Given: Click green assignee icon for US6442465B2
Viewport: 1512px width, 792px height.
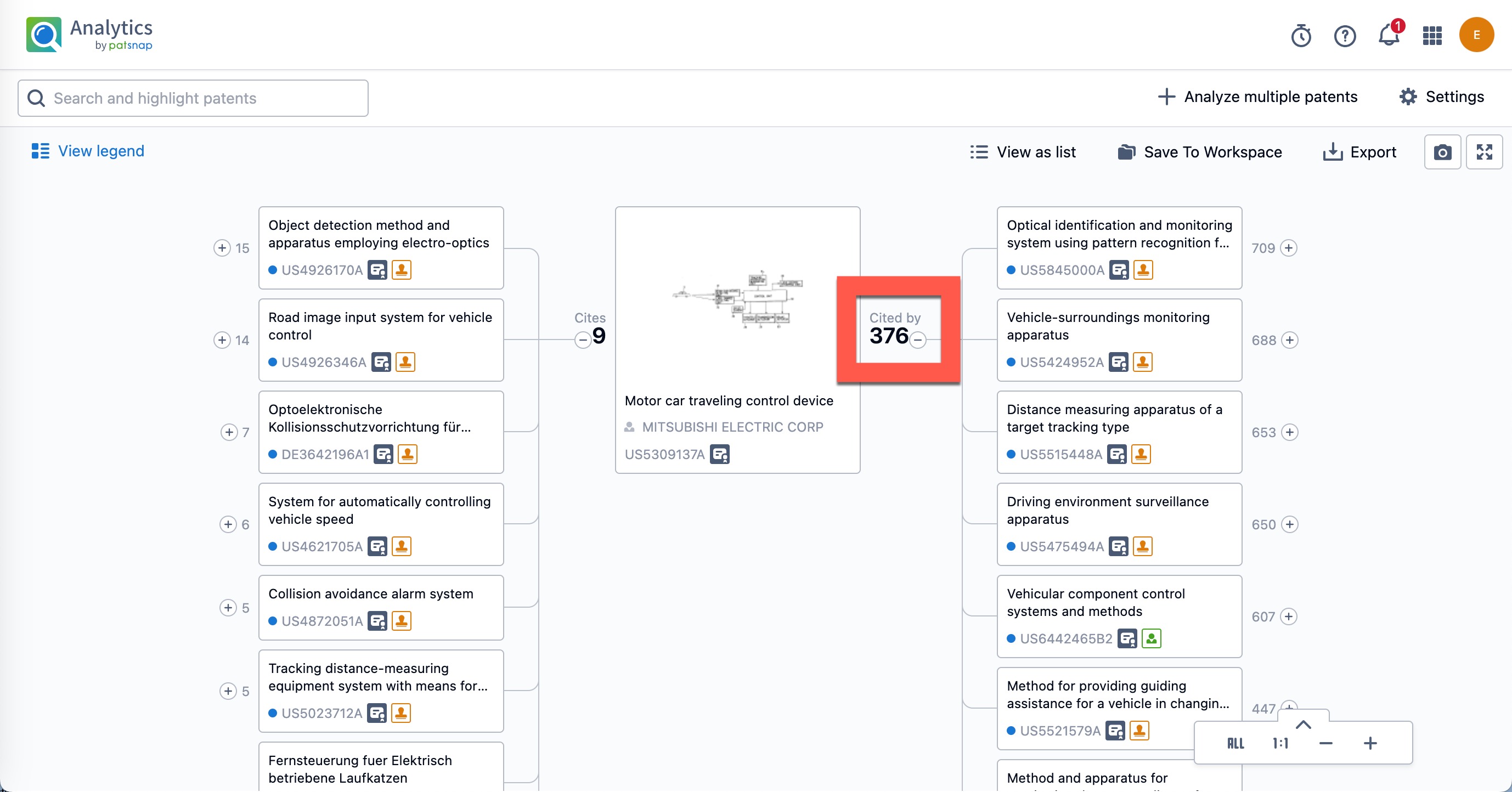Looking at the screenshot, I should point(1152,639).
